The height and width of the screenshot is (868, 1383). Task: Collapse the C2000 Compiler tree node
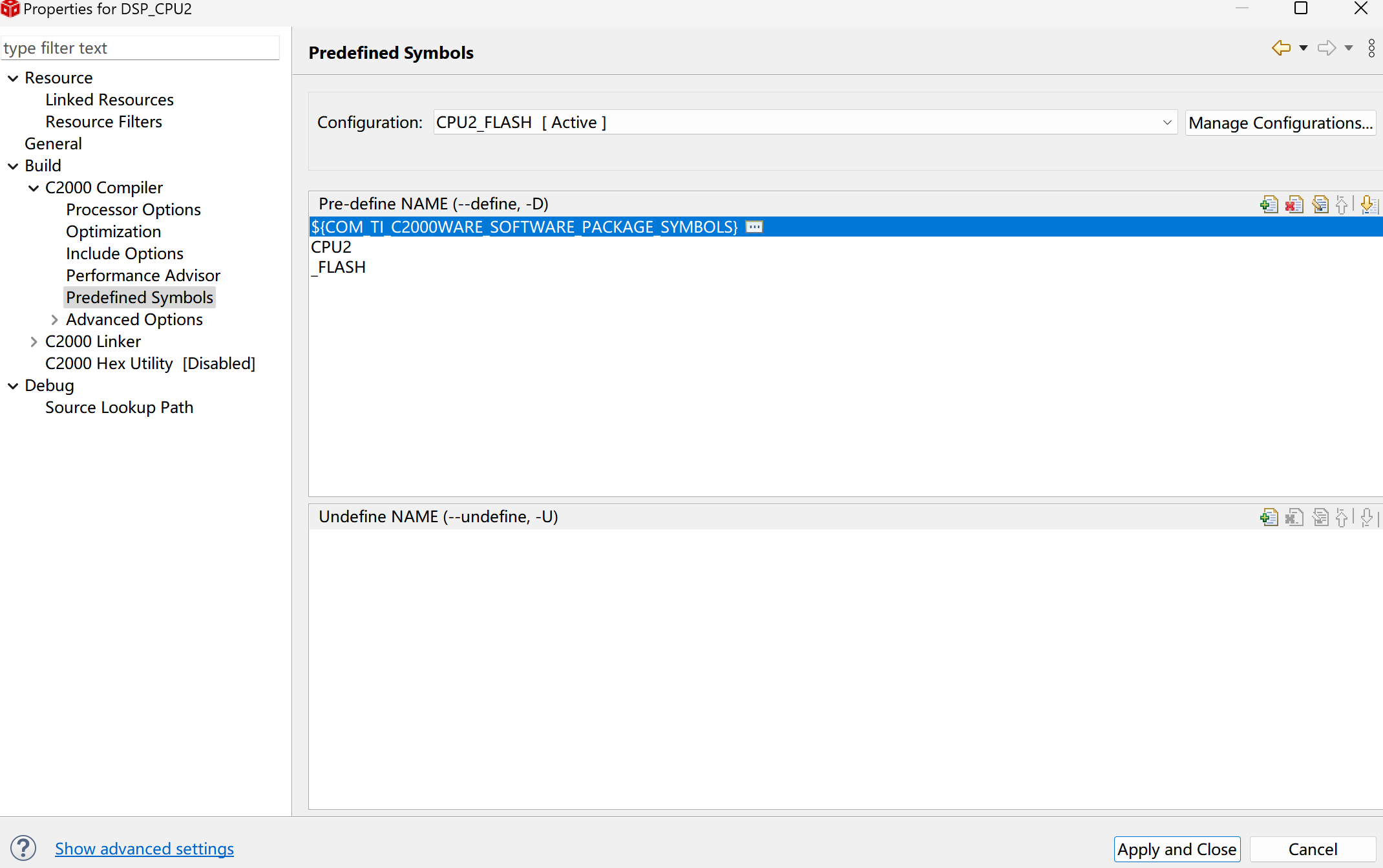[34, 188]
